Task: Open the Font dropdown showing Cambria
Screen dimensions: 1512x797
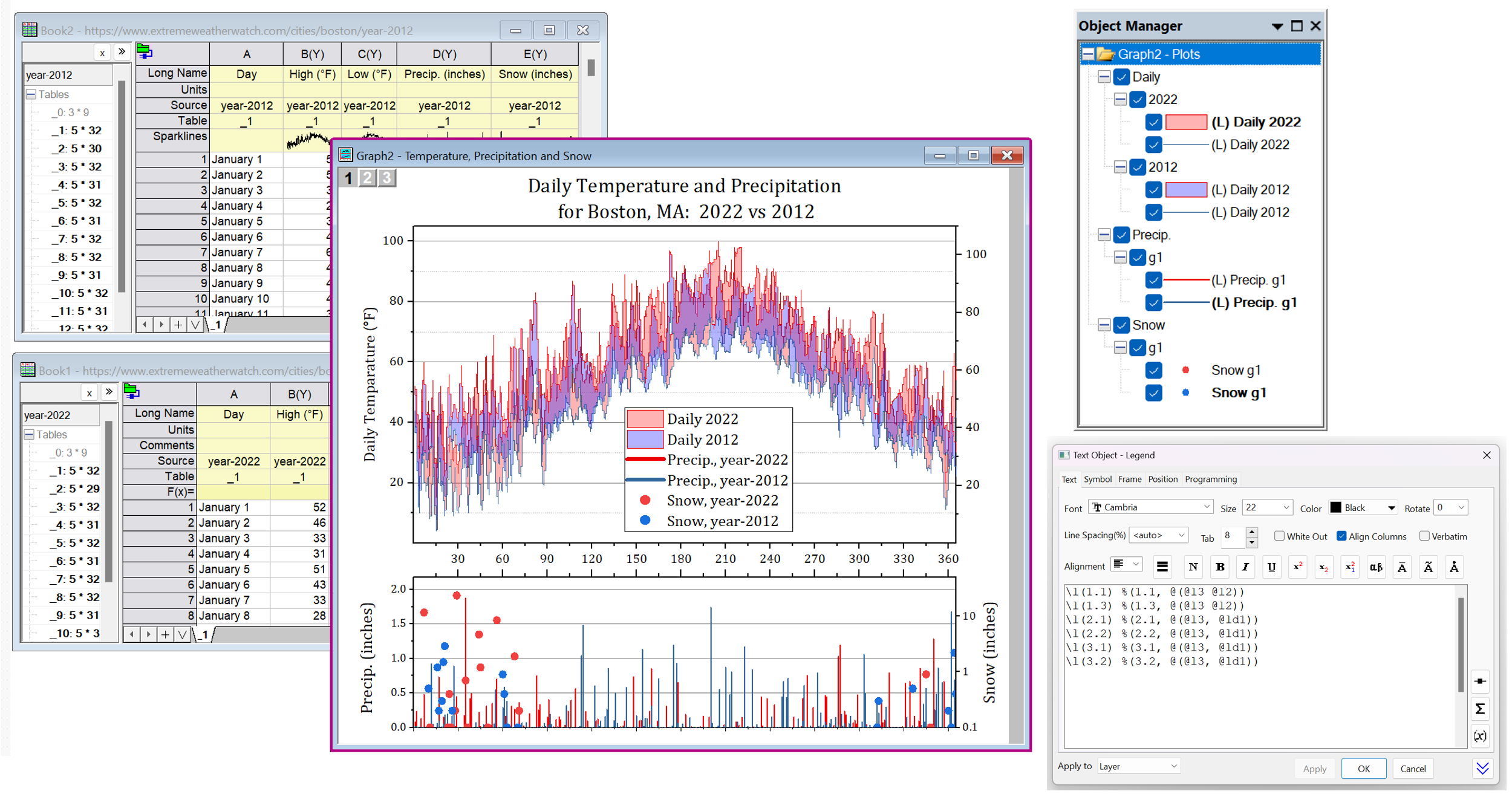Action: pos(1152,507)
